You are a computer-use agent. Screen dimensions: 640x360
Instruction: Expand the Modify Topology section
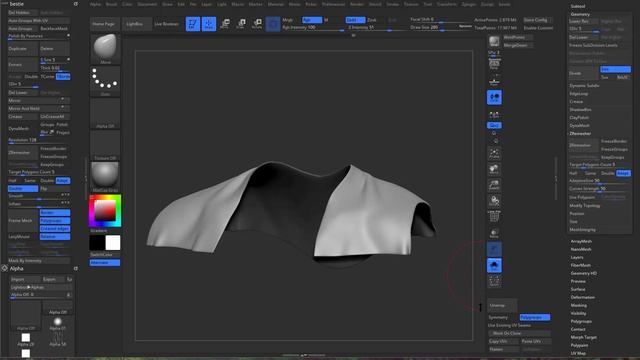point(584,205)
